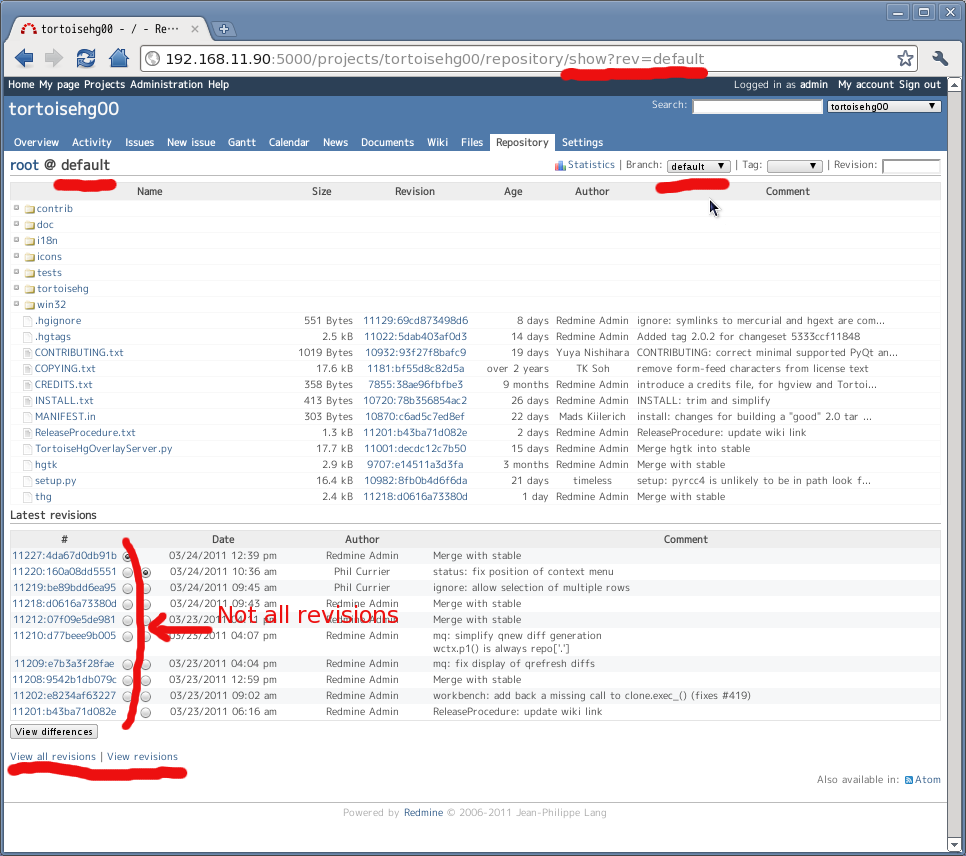Click the icons folder icon
Screen dimensions: 966x856
pyautogui.click(x=30, y=257)
